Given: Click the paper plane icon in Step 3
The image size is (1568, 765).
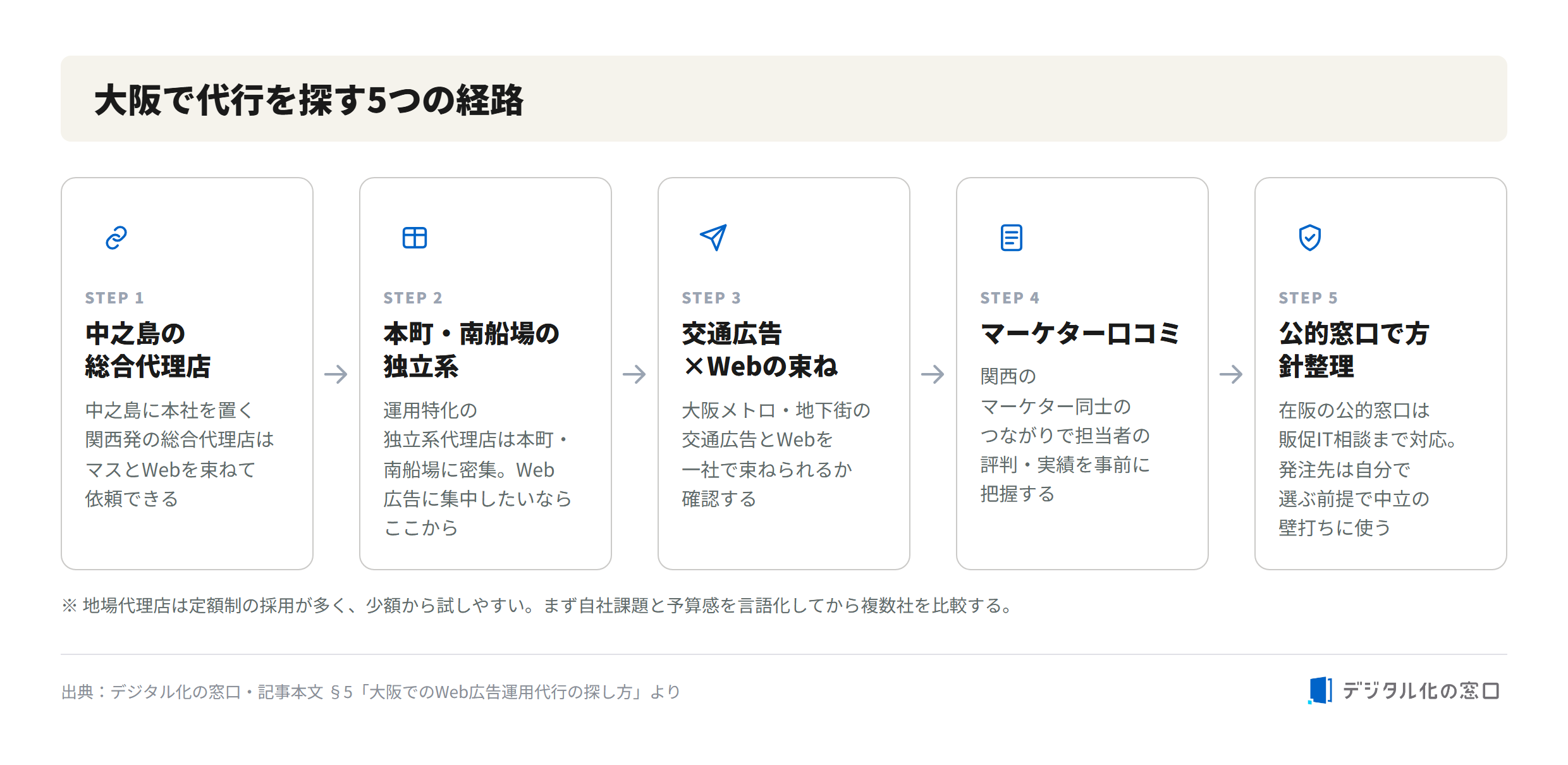Looking at the screenshot, I should pyautogui.click(x=713, y=238).
